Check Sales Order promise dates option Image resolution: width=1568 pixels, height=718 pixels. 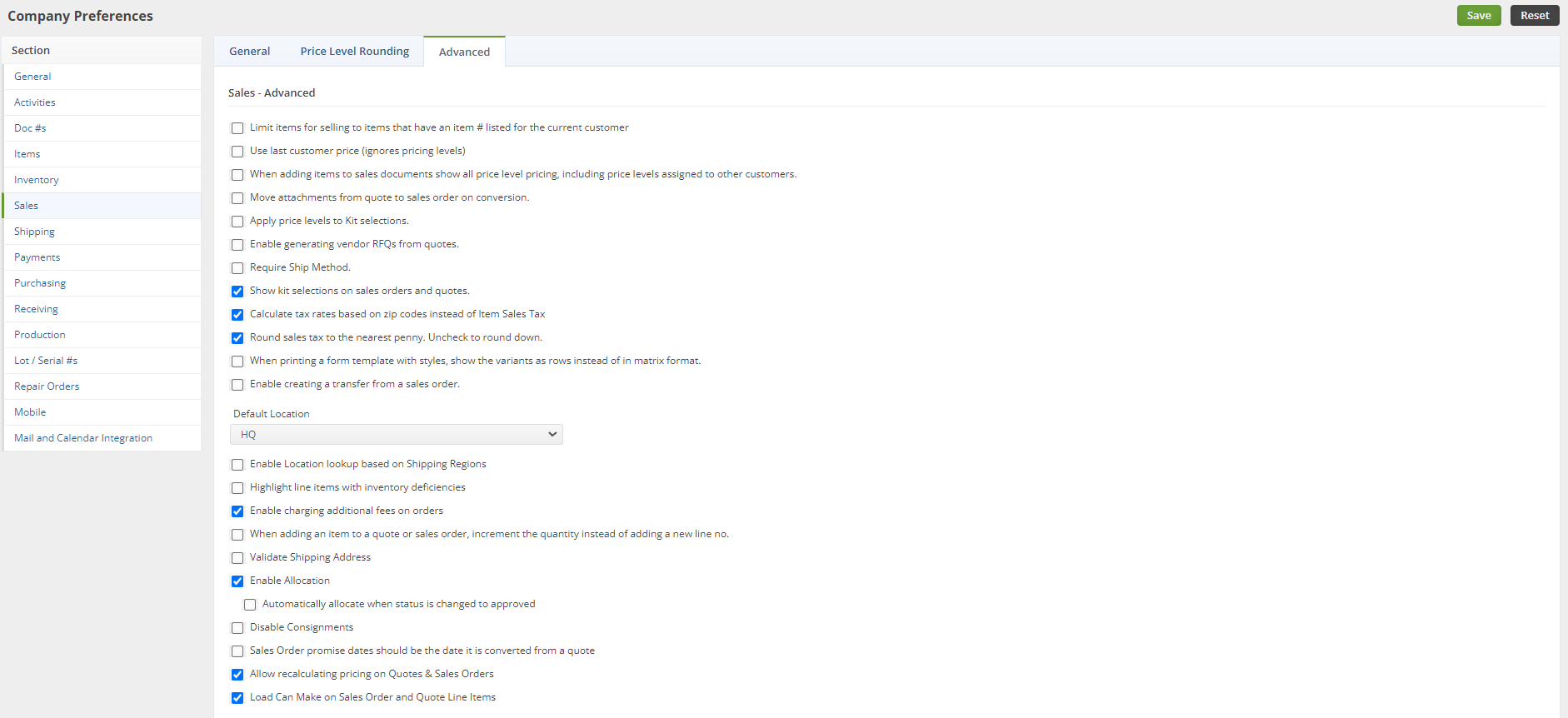click(x=237, y=651)
